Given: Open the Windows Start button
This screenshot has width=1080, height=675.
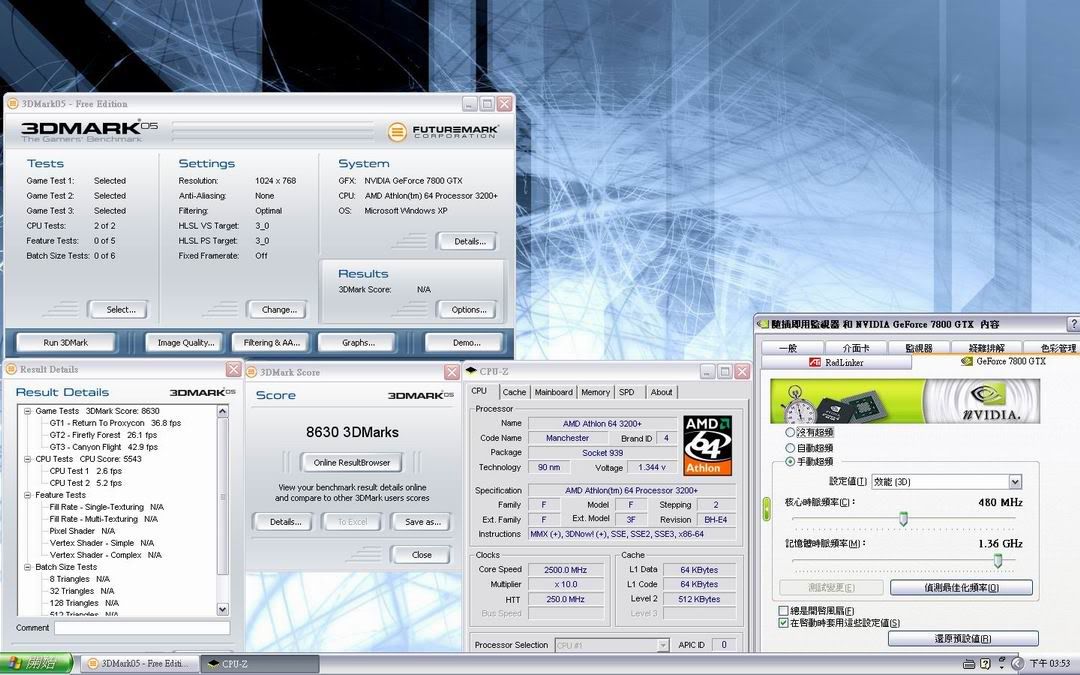Looking at the screenshot, I should tap(36, 663).
